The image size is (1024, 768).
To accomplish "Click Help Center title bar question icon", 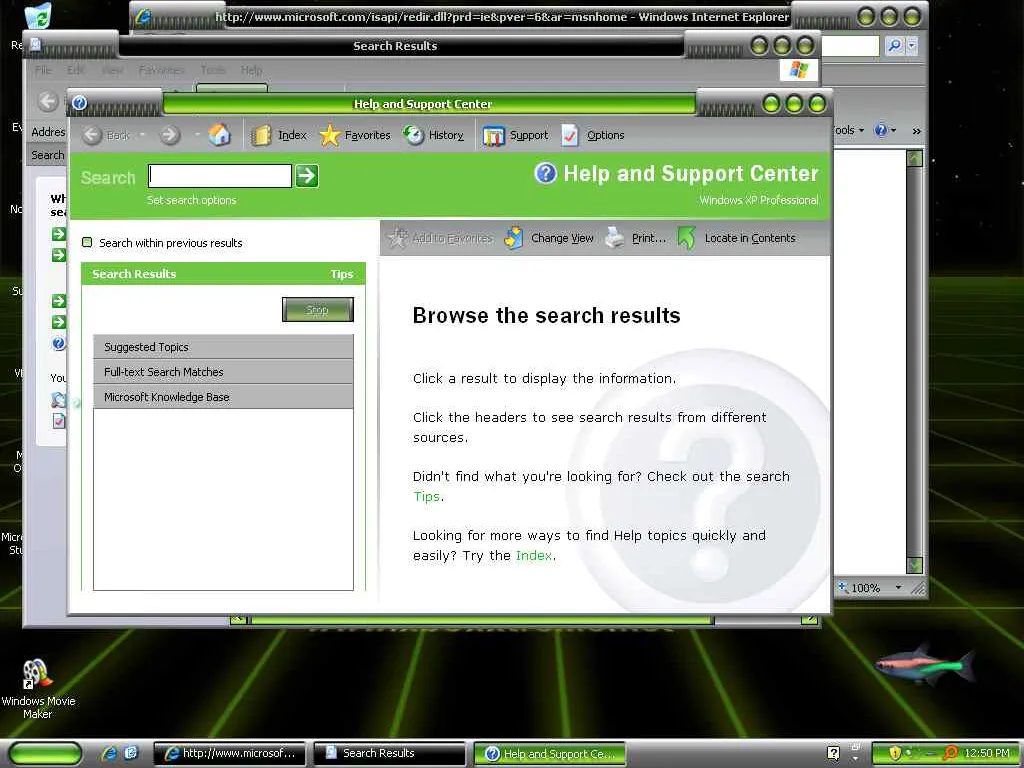I will [80, 103].
